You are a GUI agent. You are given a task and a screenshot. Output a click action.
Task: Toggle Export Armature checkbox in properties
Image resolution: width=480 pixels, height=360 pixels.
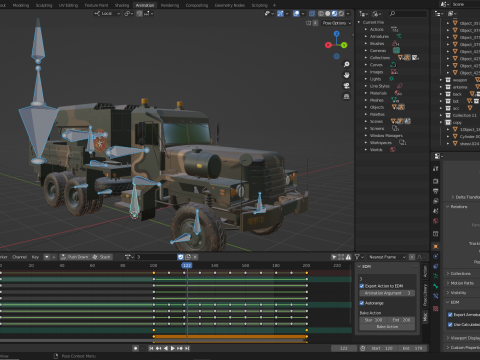tap(450, 315)
